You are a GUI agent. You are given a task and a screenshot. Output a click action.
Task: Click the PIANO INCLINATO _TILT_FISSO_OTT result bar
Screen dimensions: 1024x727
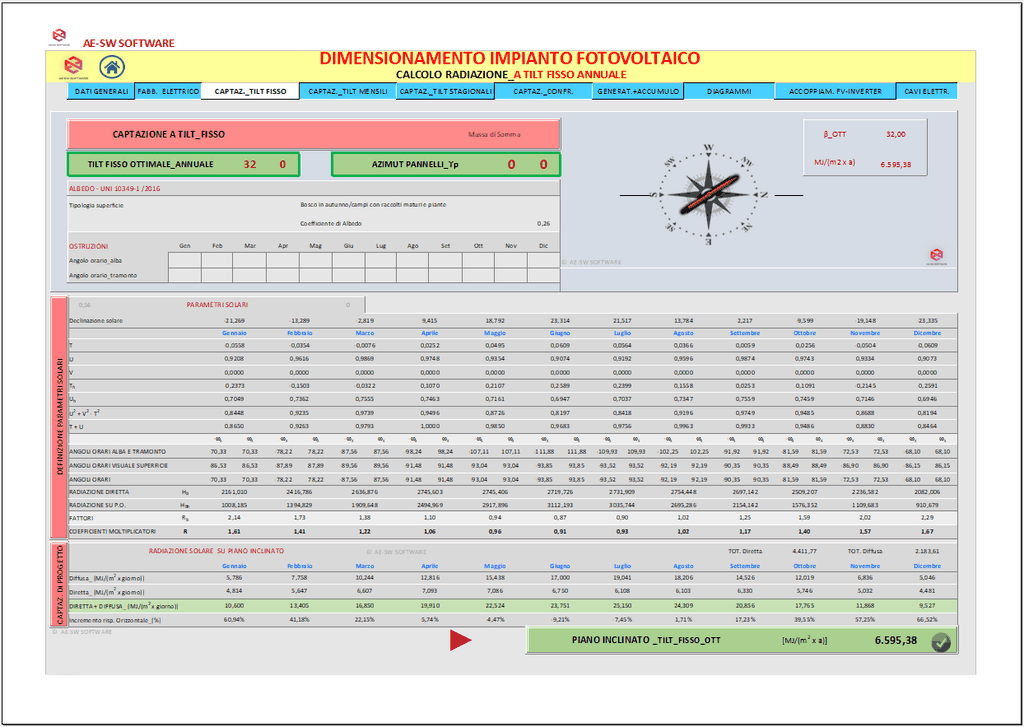[740, 640]
